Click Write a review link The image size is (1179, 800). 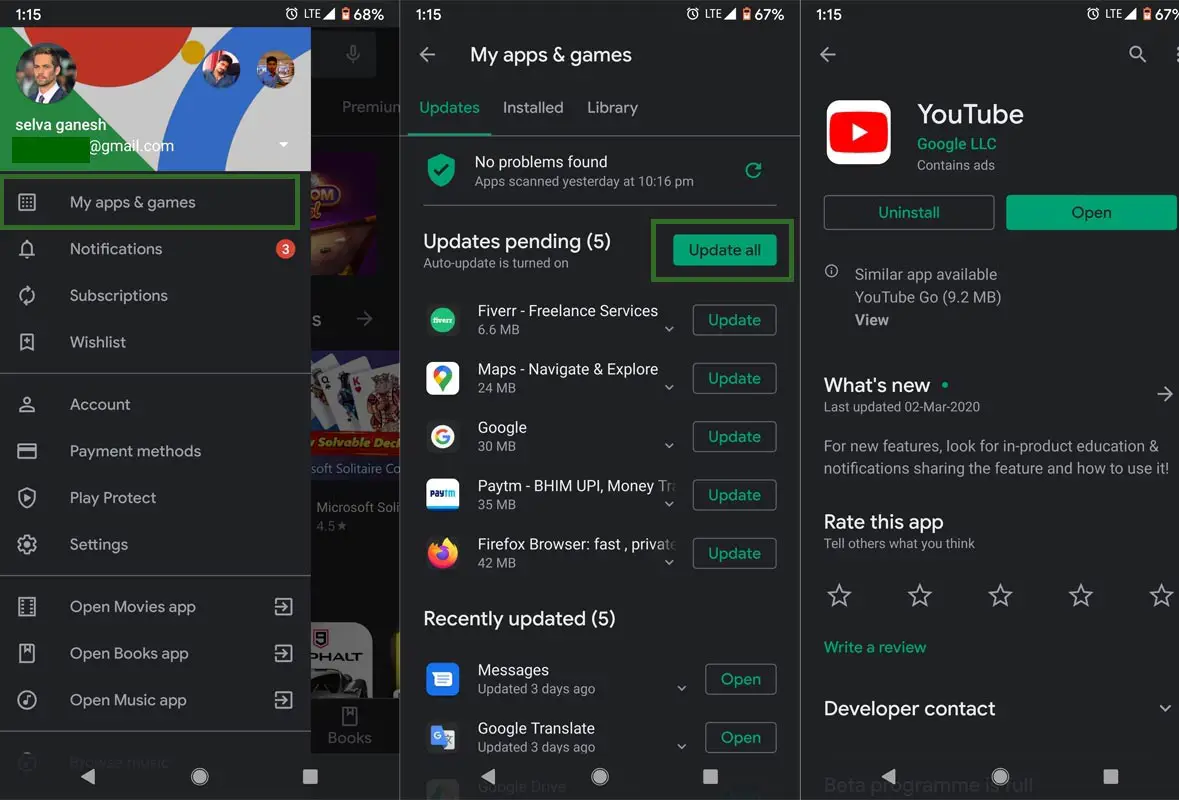[x=875, y=647]
